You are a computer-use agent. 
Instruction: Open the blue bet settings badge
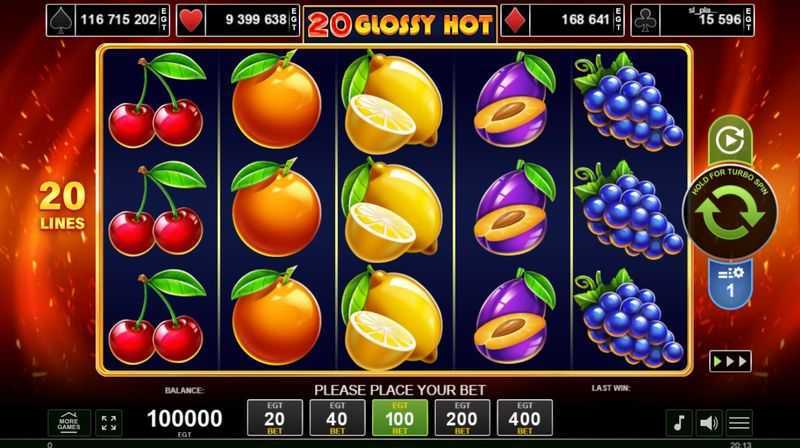(x=730, y=284)
